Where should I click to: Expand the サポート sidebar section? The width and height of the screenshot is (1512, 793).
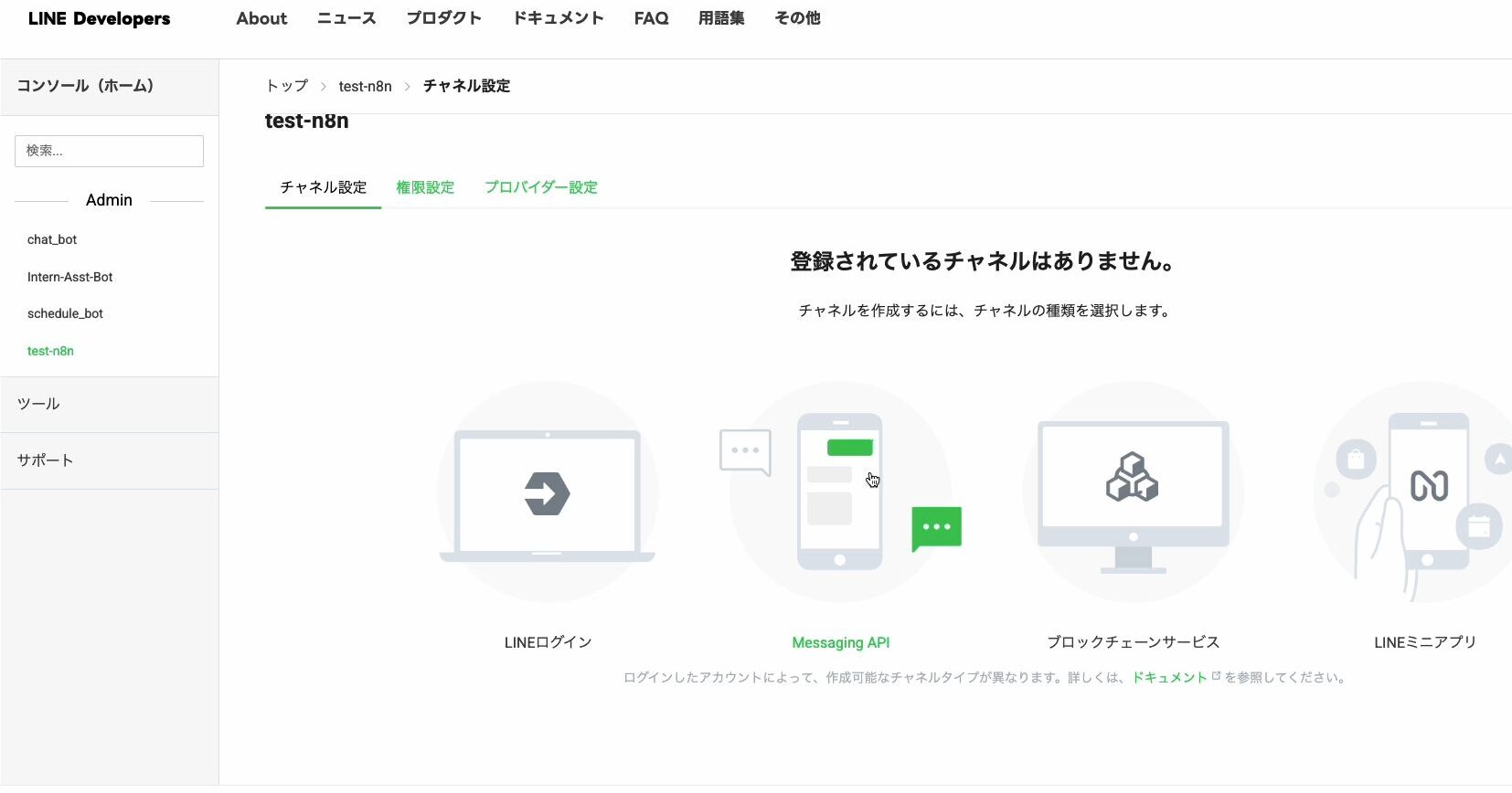tap(109, 460)
